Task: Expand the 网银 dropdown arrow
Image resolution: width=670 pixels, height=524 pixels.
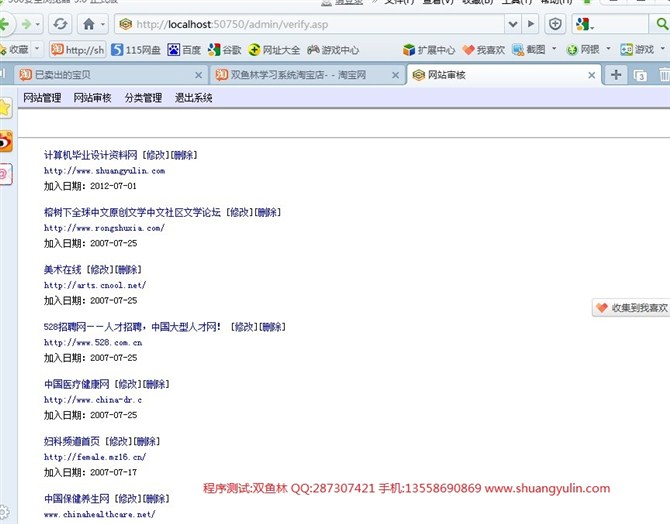Action: pyautogui.click(x=608, y=49)
